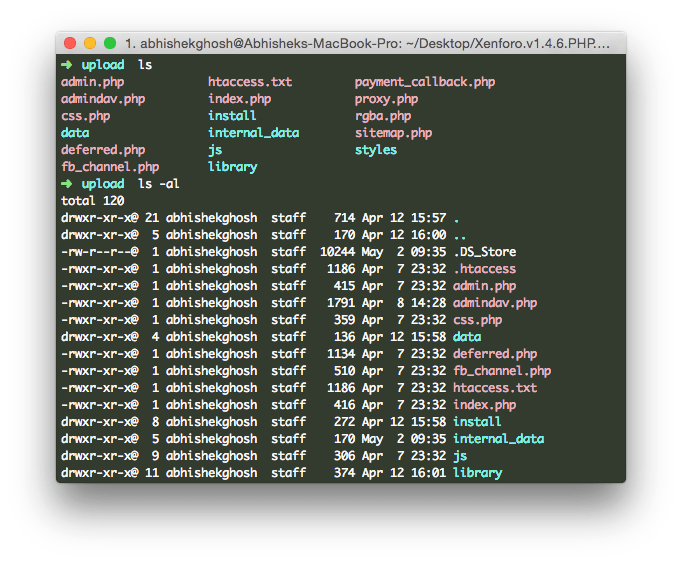Click 'data' in the long listing
This screenshot has height=563, width=682.
pyautogui.click(x=467, y=337)
